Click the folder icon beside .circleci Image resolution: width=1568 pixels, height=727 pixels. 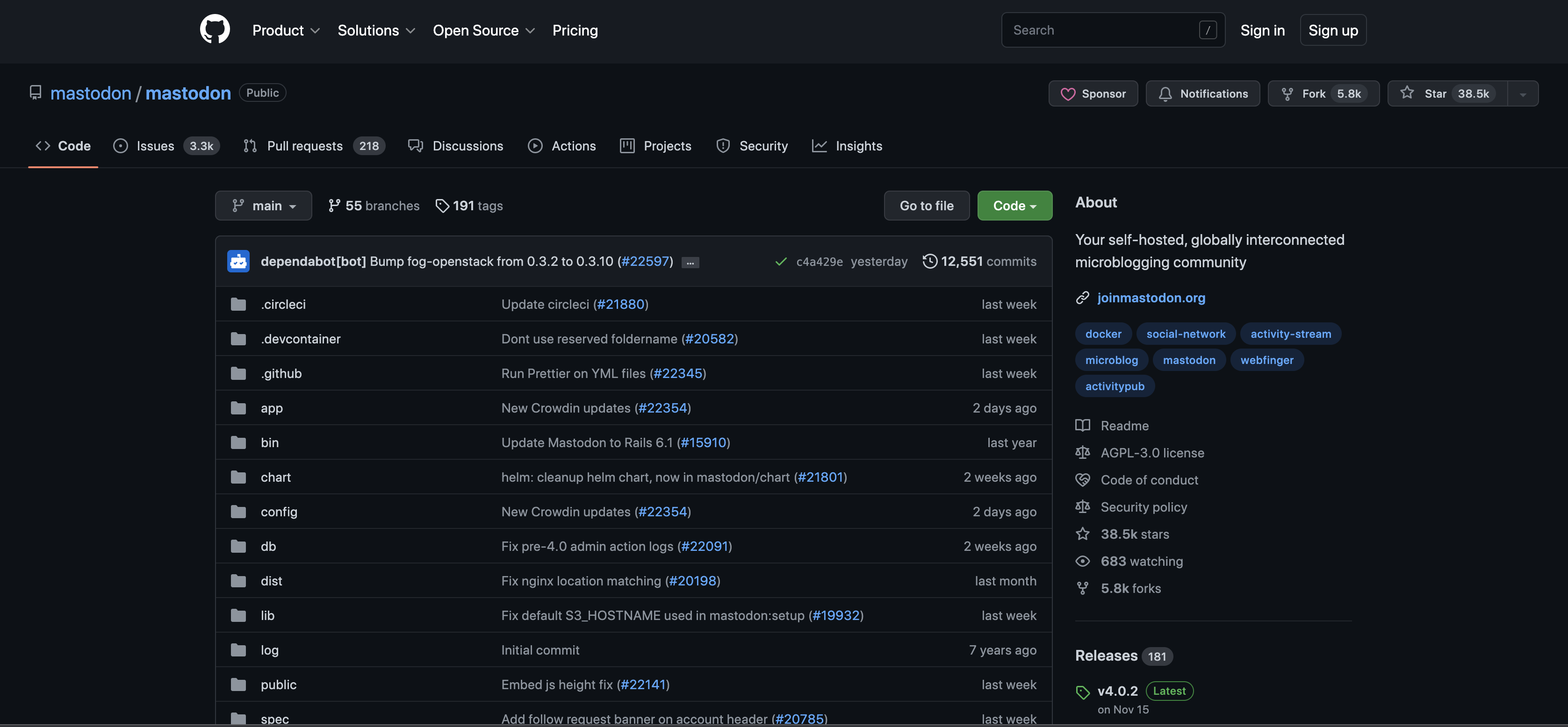pyautogui.click(x=238, y=304)
